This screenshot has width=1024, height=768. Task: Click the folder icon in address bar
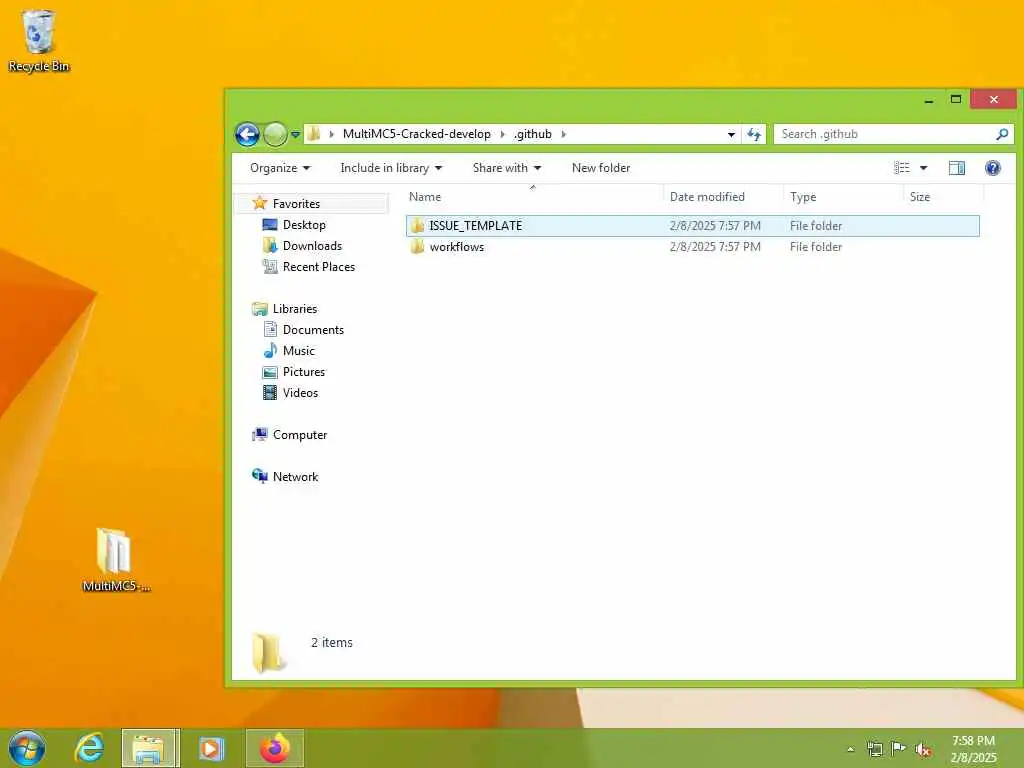[313, 134]
